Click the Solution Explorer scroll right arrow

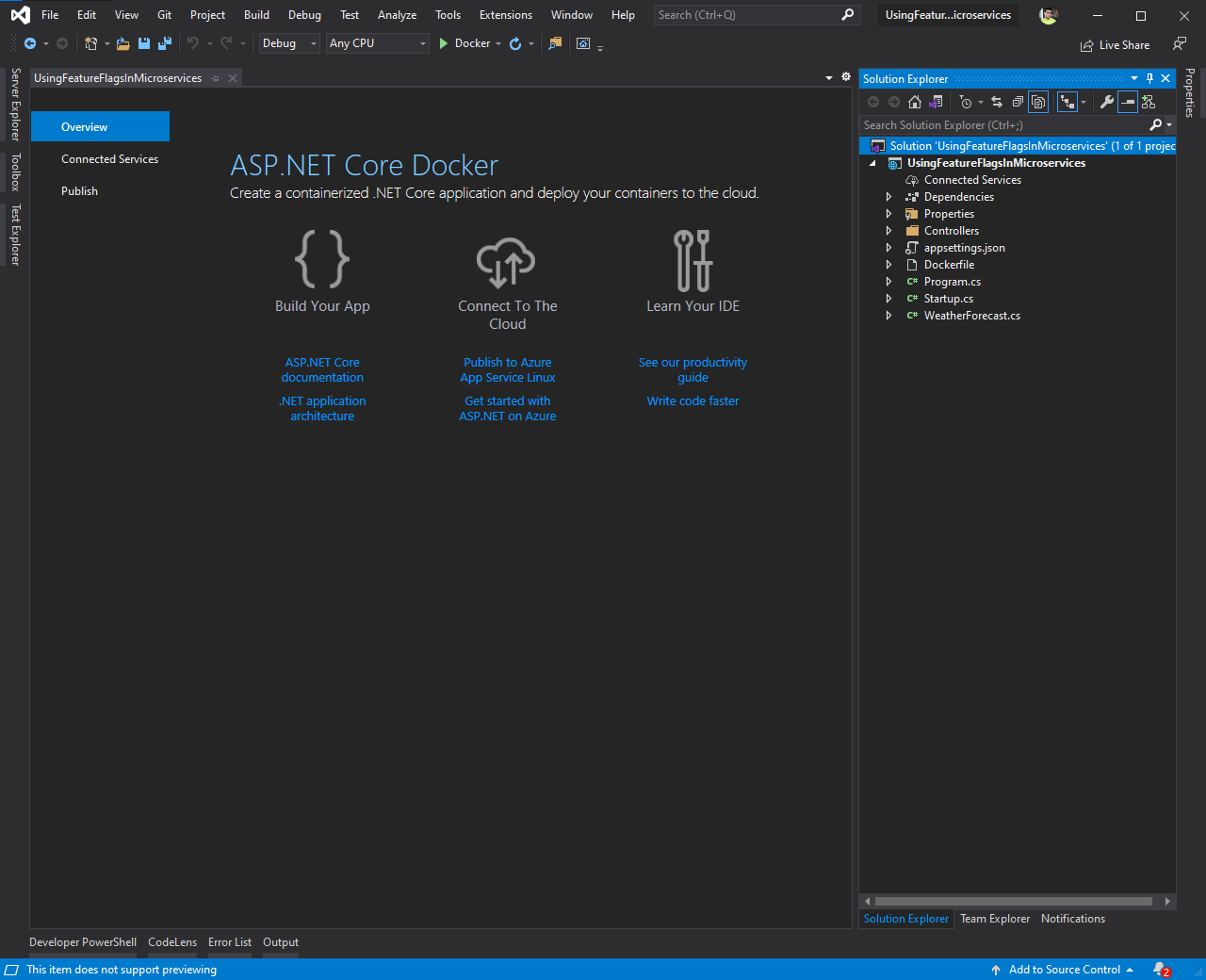[x=1167, y=901]
